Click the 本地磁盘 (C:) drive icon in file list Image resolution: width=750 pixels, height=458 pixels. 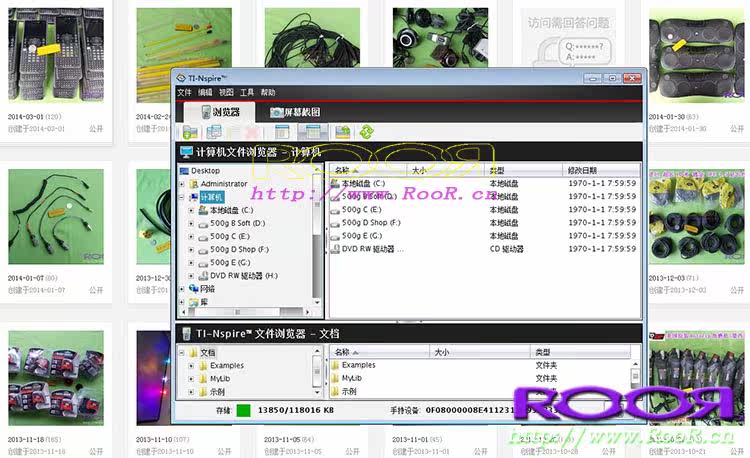335,184
